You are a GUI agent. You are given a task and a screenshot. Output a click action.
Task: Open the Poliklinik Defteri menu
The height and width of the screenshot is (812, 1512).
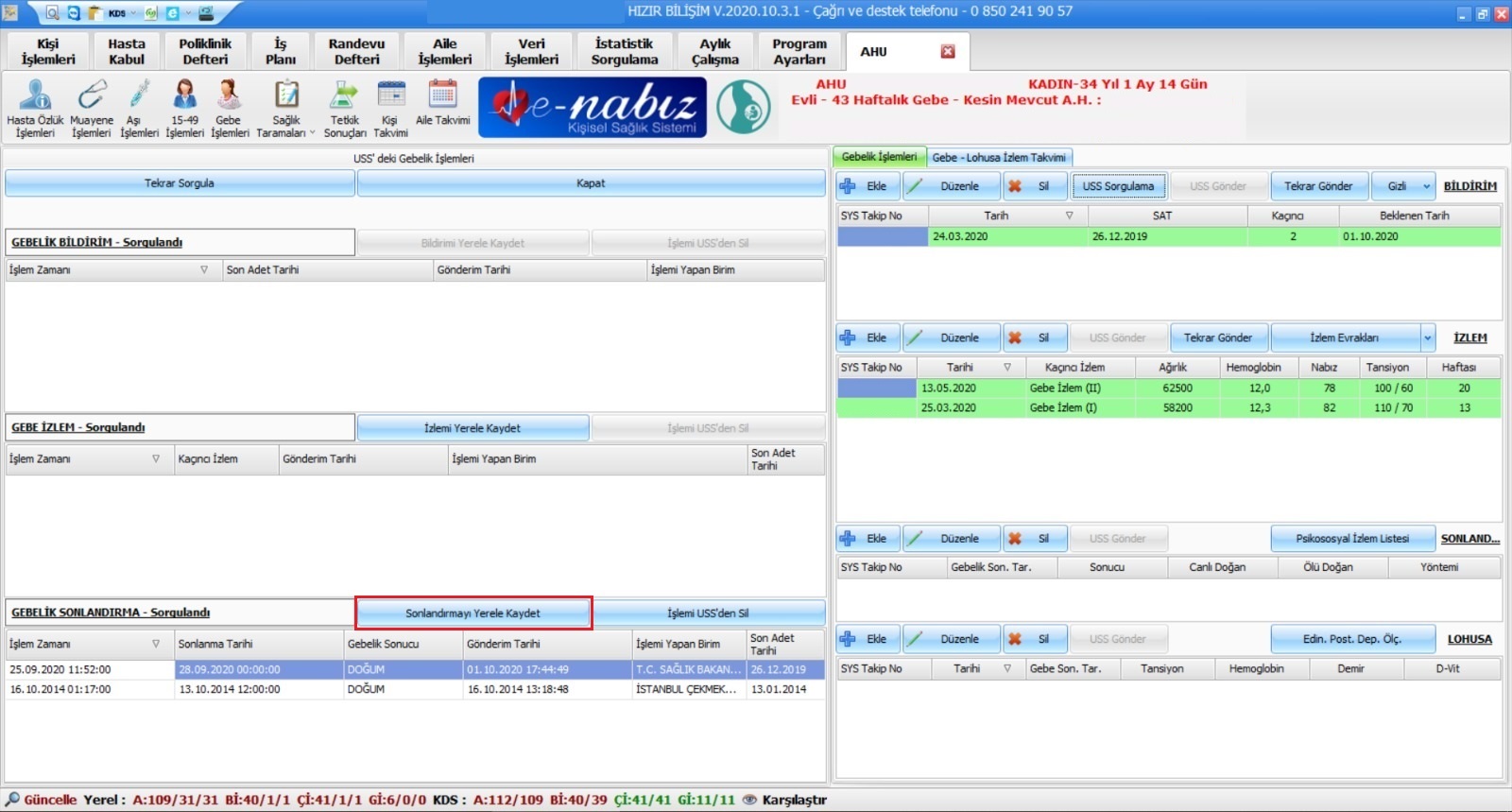click(x=205, y=52)
